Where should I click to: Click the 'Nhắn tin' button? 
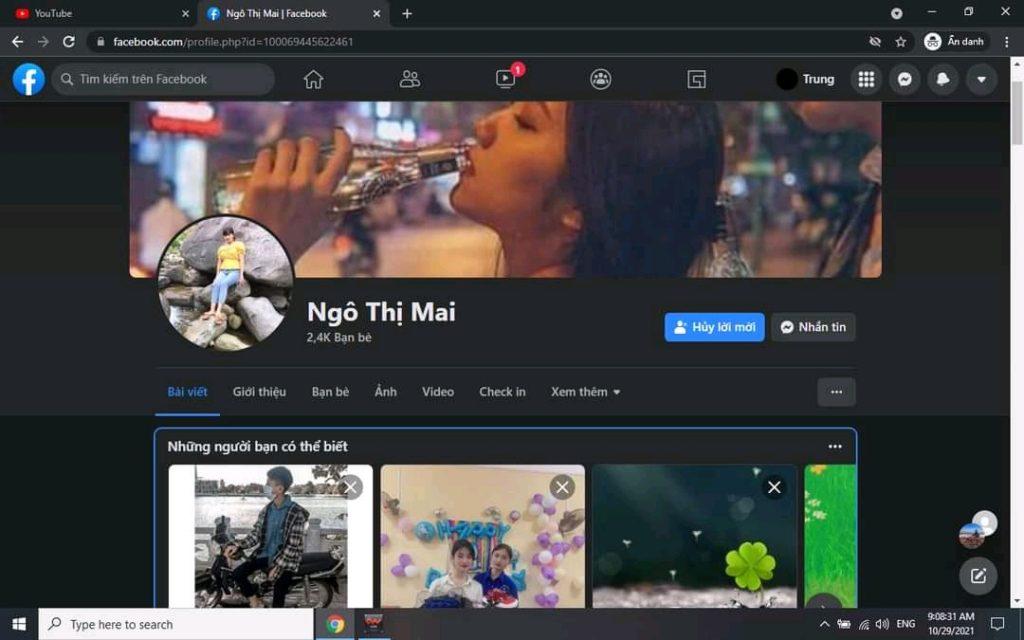point(813,327)
